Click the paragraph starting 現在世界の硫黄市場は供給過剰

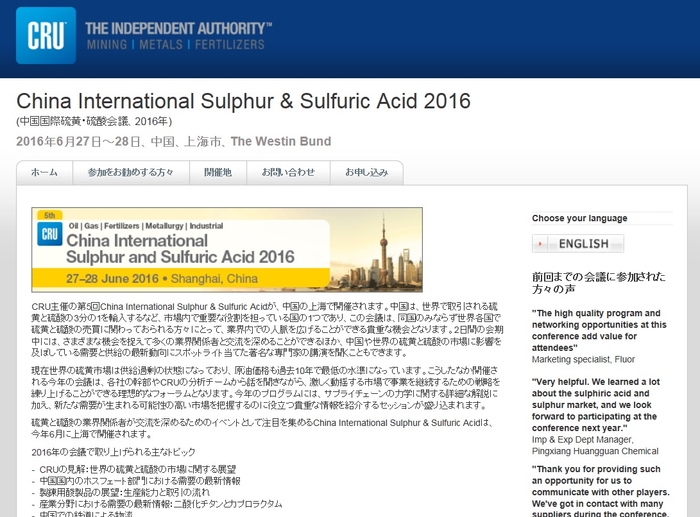(265, 388)
